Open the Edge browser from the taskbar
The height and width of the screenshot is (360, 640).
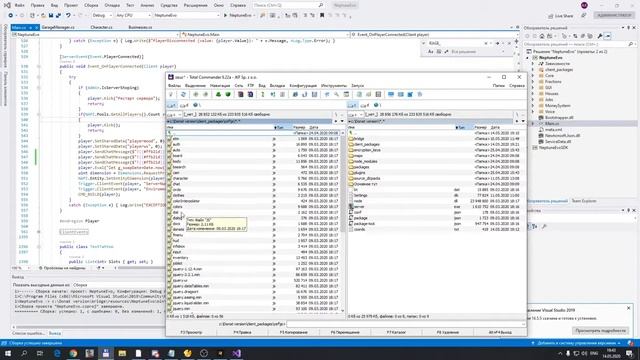pyautogui.click(x=57, y=353)
